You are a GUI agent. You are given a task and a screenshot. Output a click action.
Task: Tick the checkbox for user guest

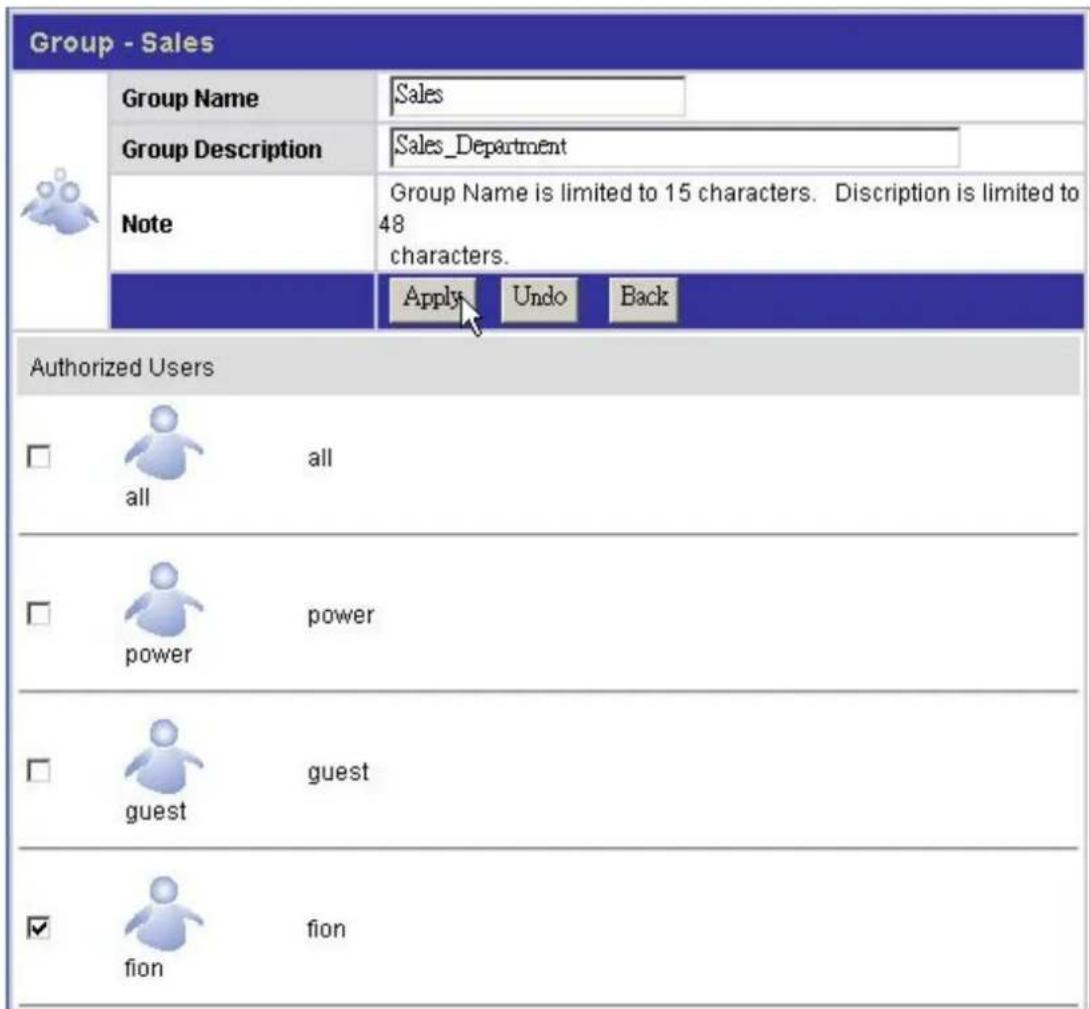(38, 770)
